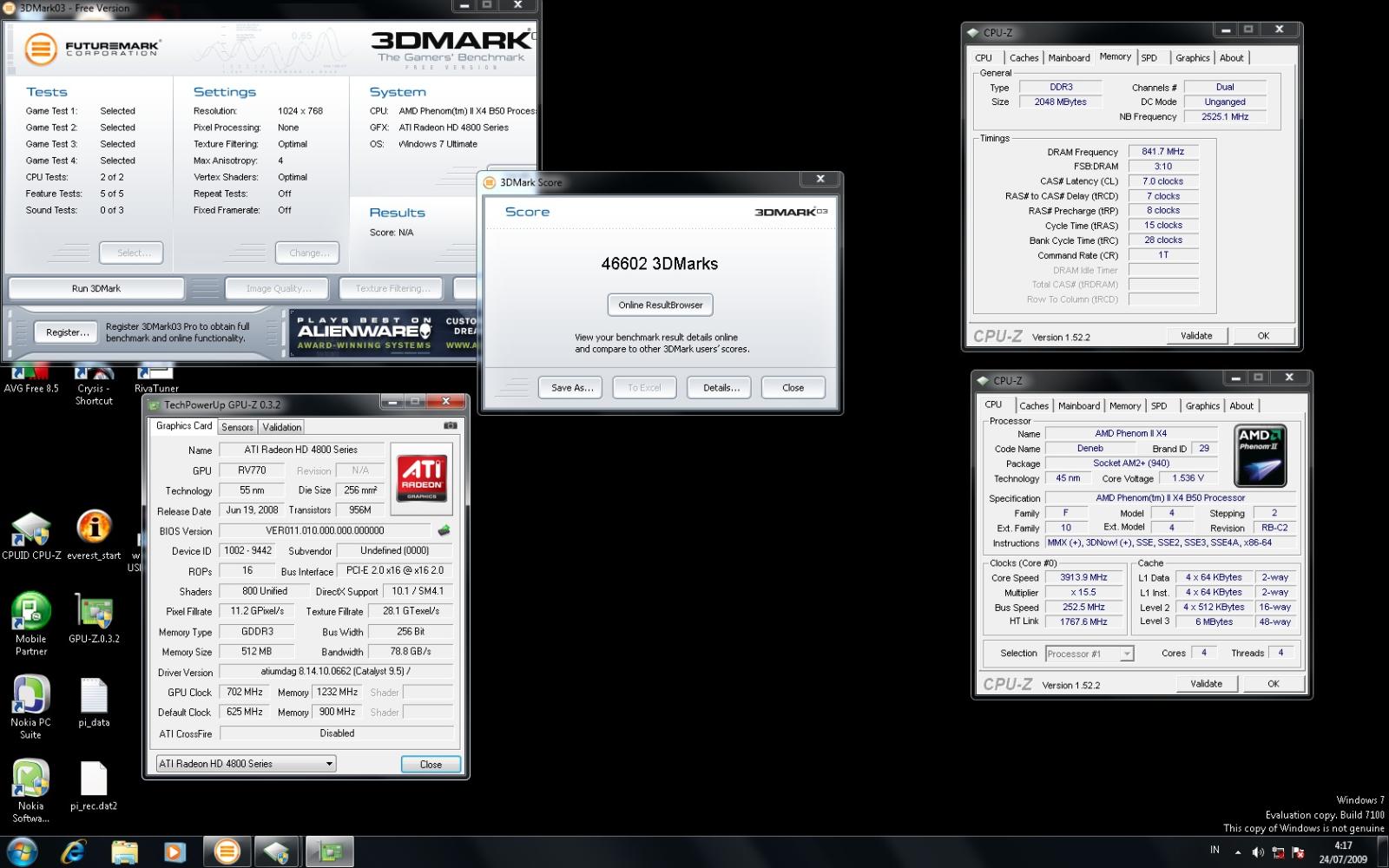Click the taskbar clock showing 4:17

(x=1343, y=852)
